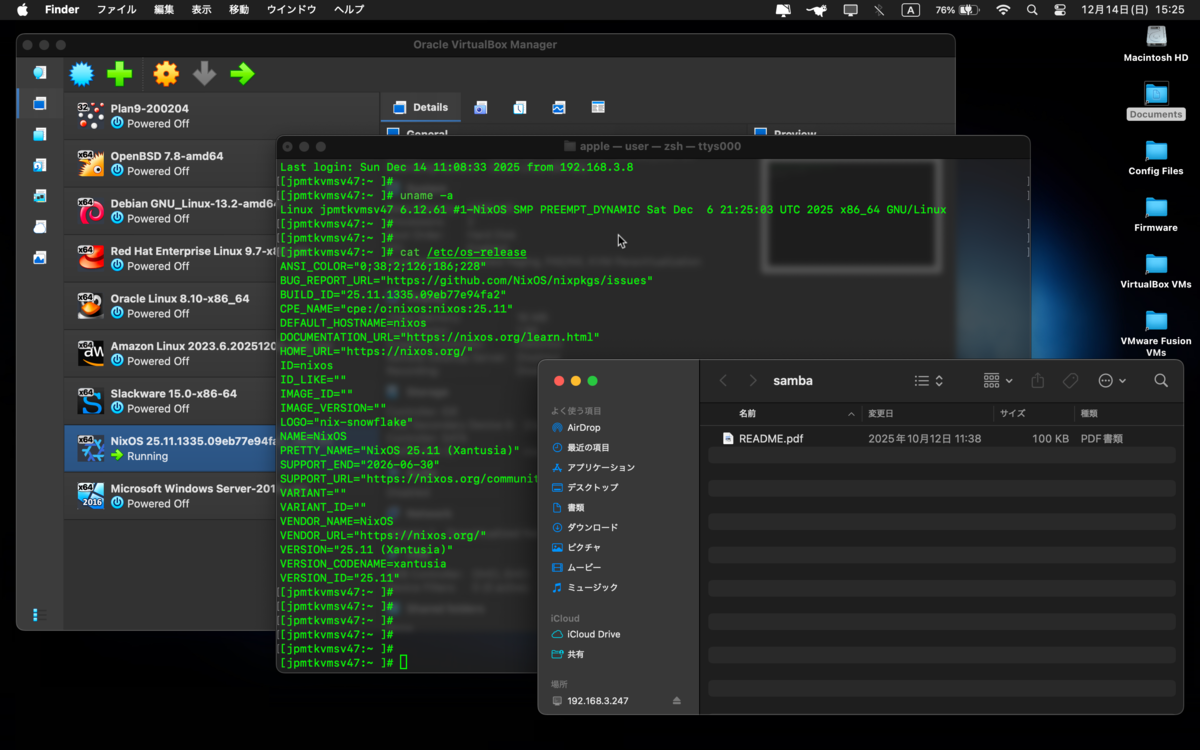The width and height of the screenshot is (1200, 750).
Task: Open the 表示 menu in the menu bar
Action: point(201,9)
